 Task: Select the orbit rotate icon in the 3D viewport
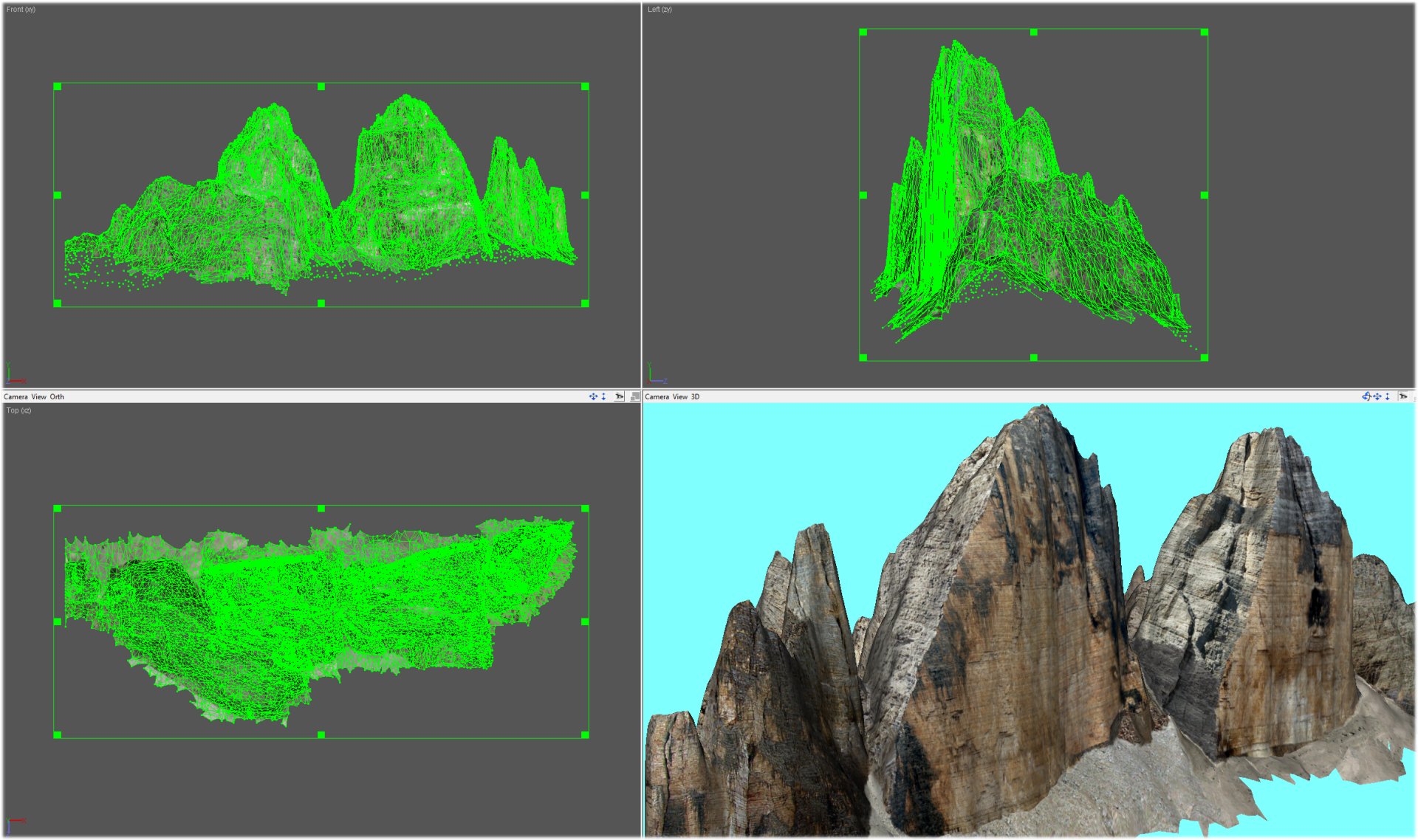(x=1366, y=396)
